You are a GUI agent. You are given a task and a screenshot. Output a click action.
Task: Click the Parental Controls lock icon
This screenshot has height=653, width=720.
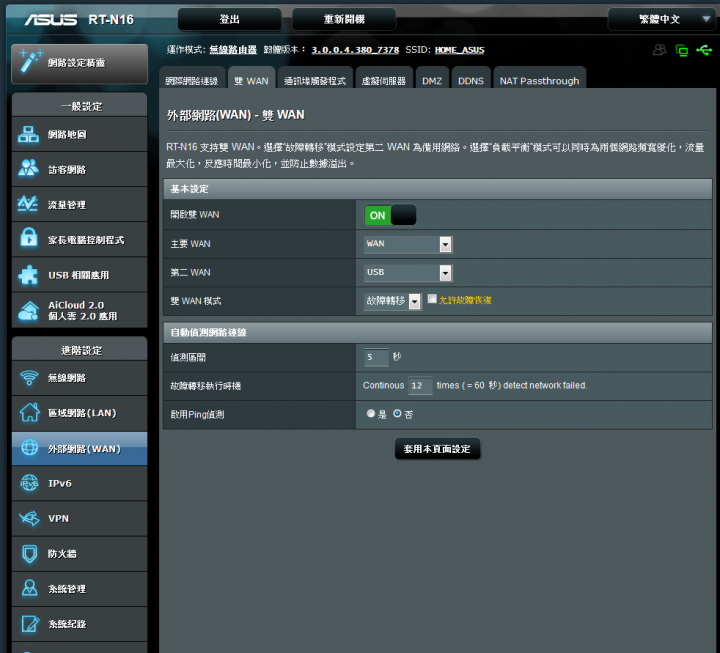point(29,238)
